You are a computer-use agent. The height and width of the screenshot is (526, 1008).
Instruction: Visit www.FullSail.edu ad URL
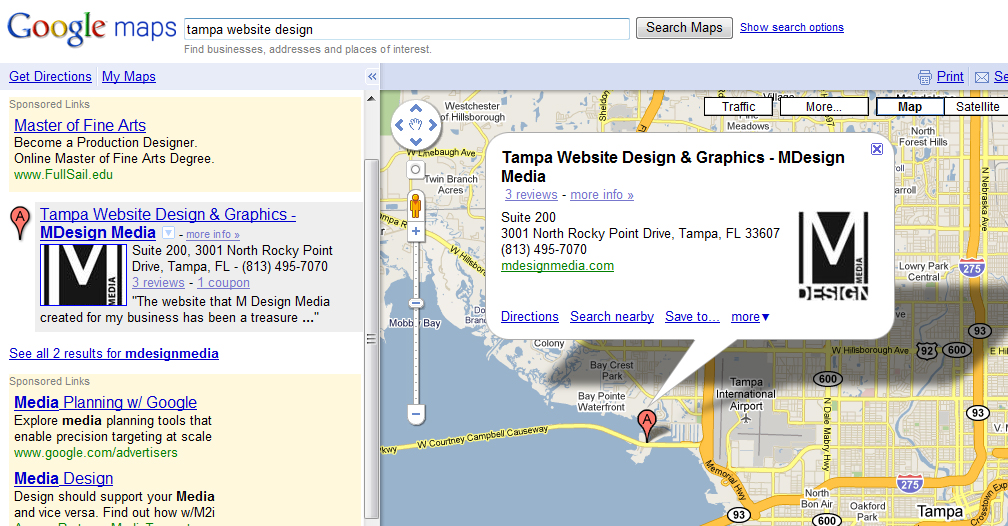tap(63, 175)
